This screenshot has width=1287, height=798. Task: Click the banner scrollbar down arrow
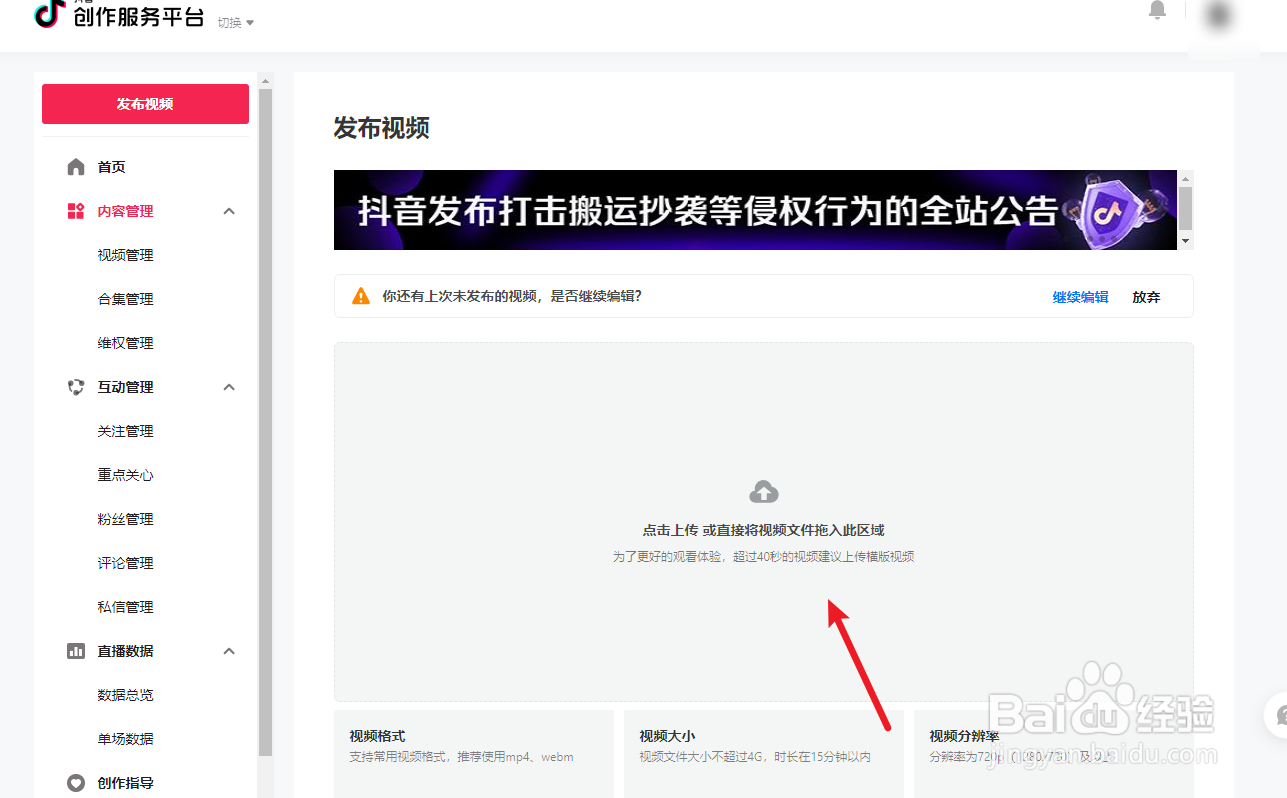point(1186,242)
